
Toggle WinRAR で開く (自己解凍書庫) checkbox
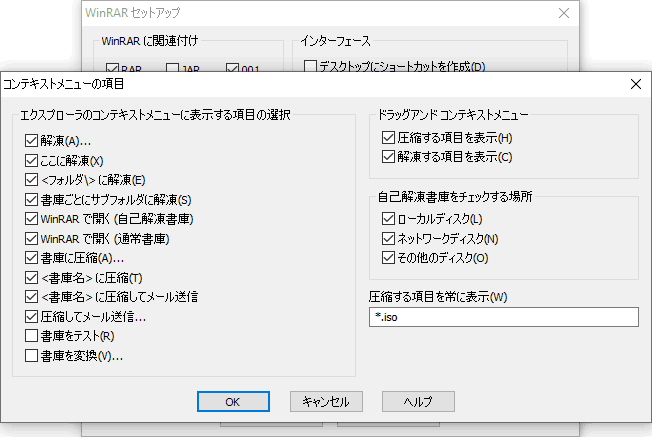pyautogui.click(x=32, y=219)
